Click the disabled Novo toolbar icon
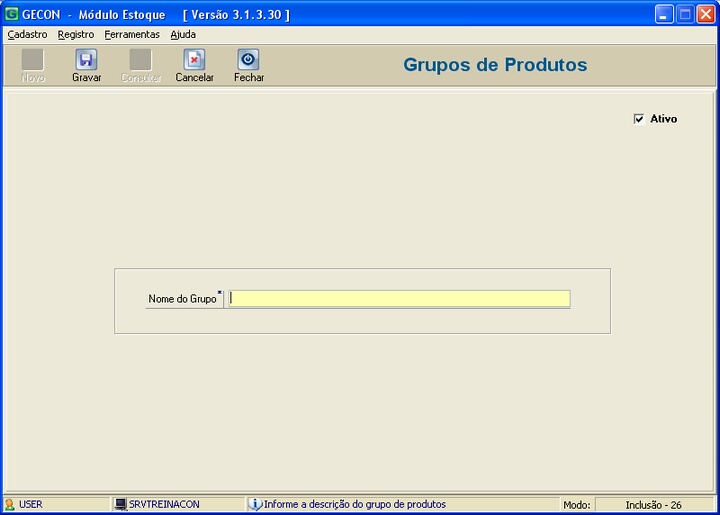720x515 pixels. coord(33,60)
